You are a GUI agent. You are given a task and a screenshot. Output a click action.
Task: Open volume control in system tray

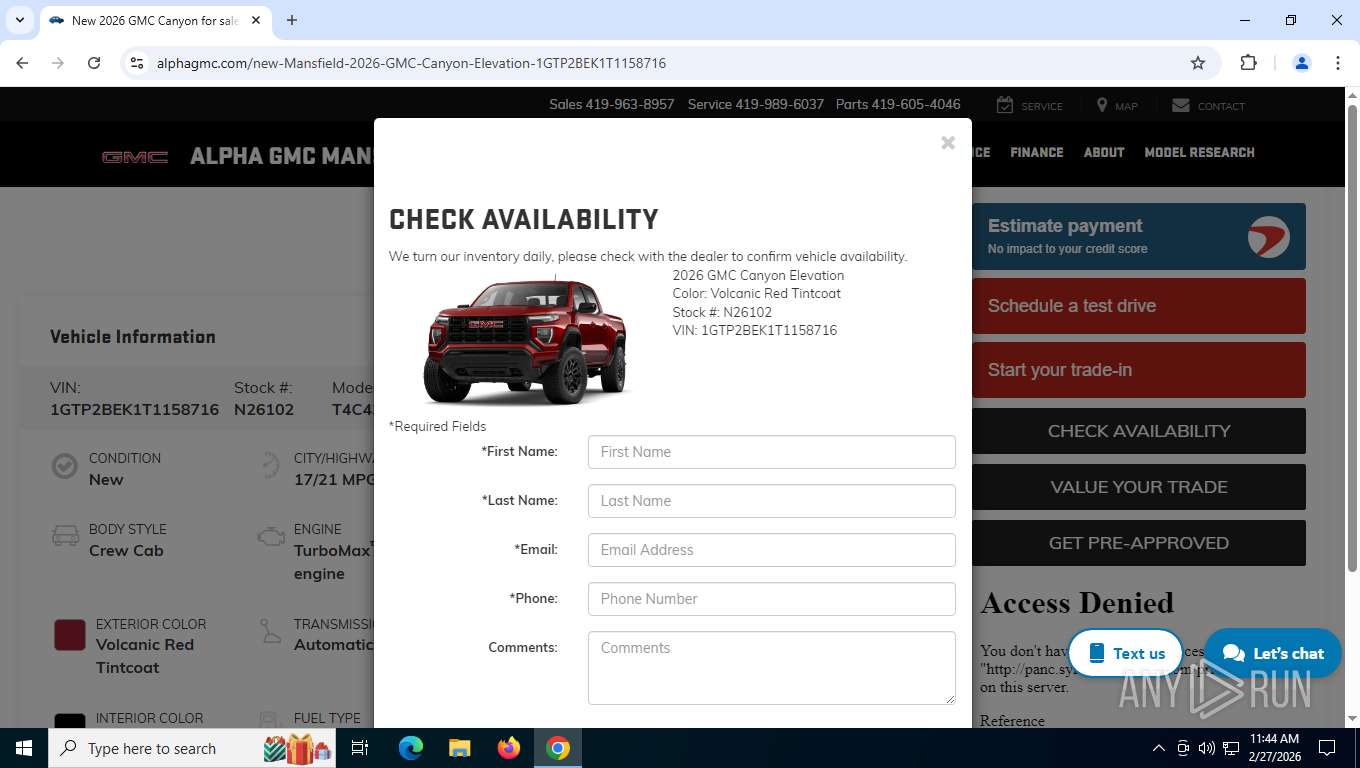click(x=1207, y=748)
